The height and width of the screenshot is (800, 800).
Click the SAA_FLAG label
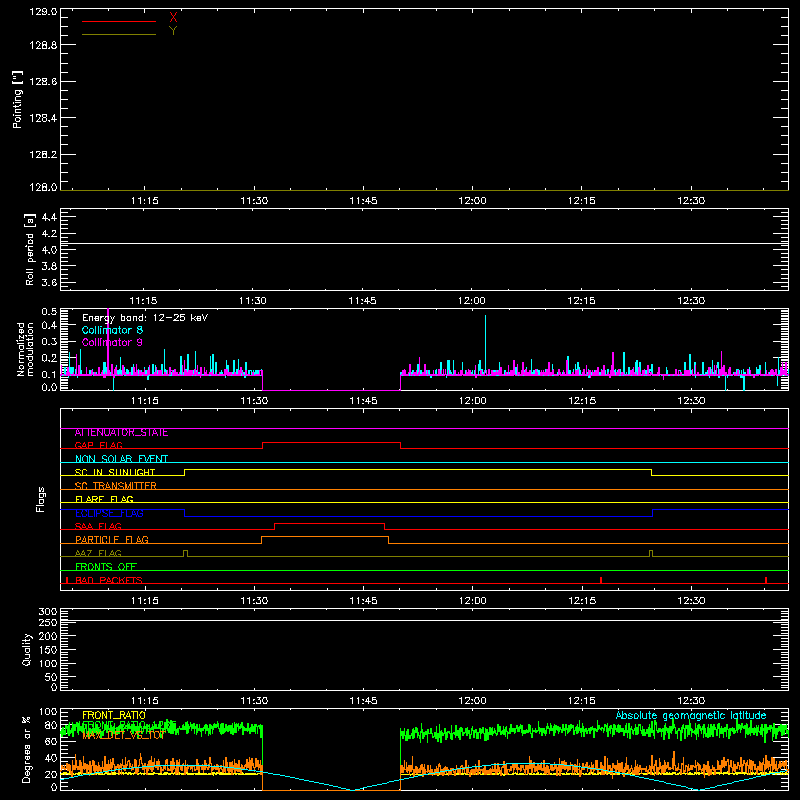98,526
